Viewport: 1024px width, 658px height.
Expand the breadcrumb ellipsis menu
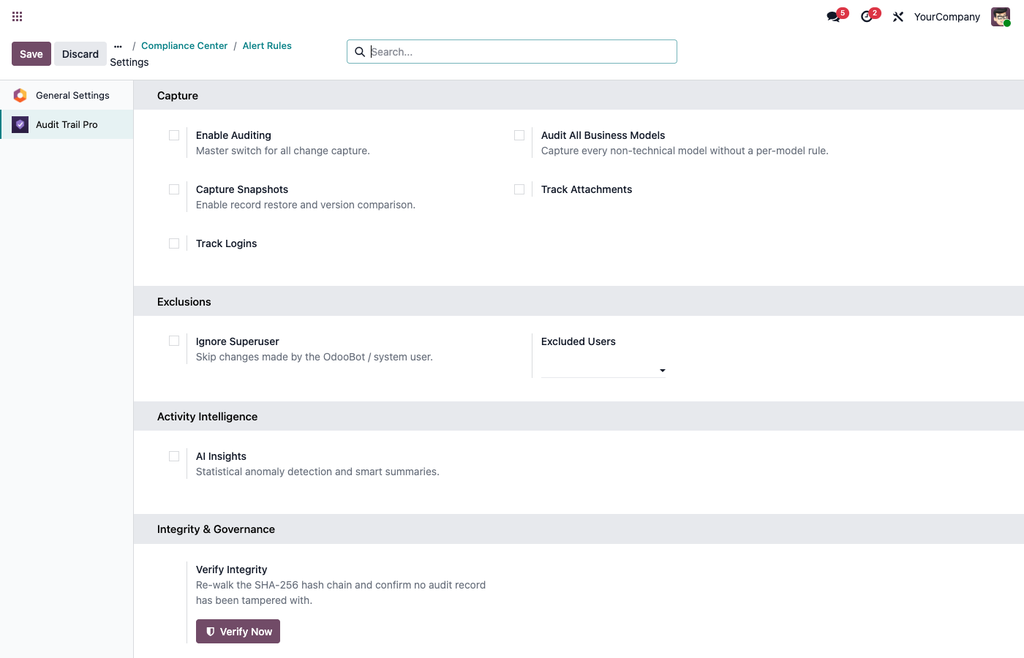point(118,46)
